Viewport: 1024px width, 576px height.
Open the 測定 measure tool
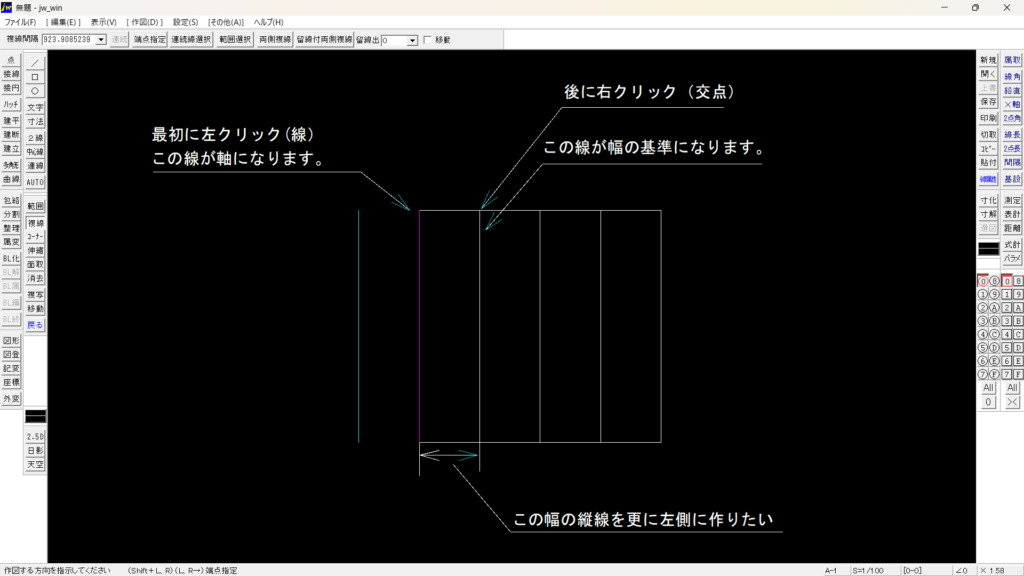[1012, 200]
